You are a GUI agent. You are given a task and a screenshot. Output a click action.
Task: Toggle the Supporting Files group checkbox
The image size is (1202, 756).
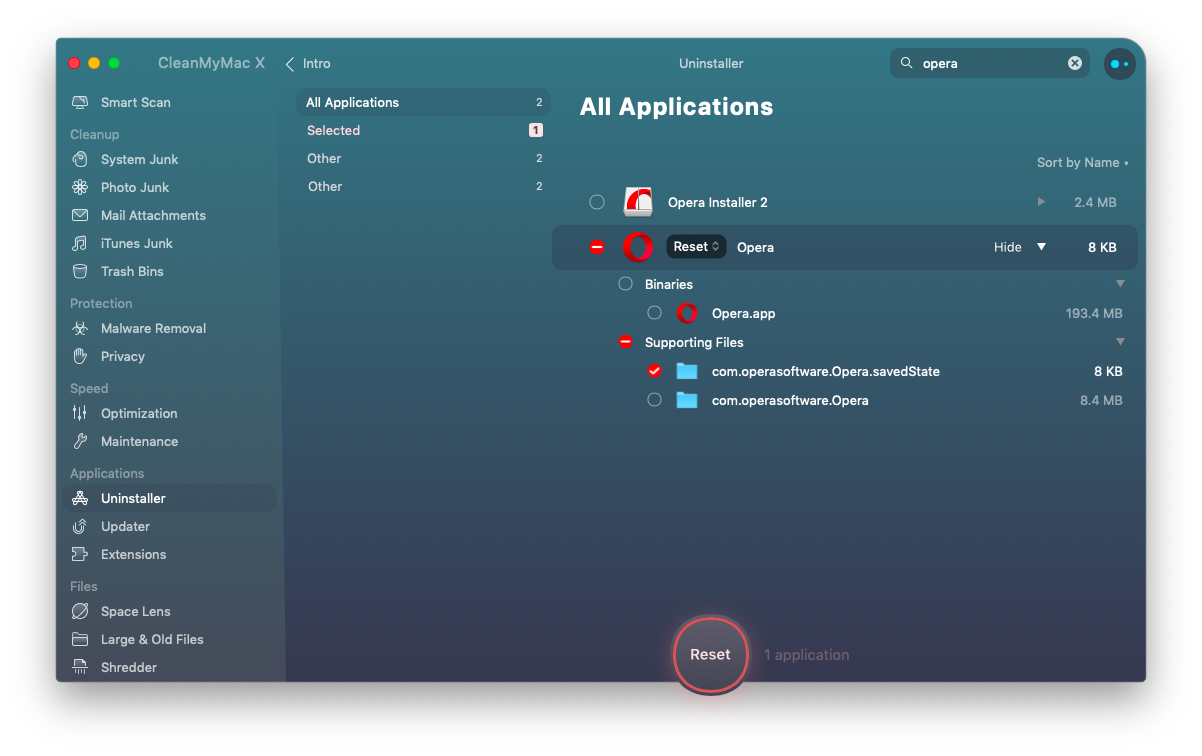[626, 342]
